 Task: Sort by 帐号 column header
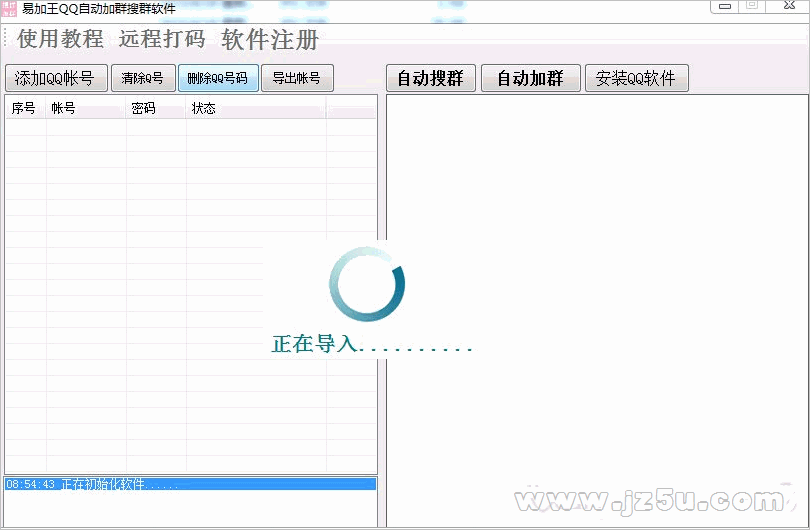click(86, 108)
